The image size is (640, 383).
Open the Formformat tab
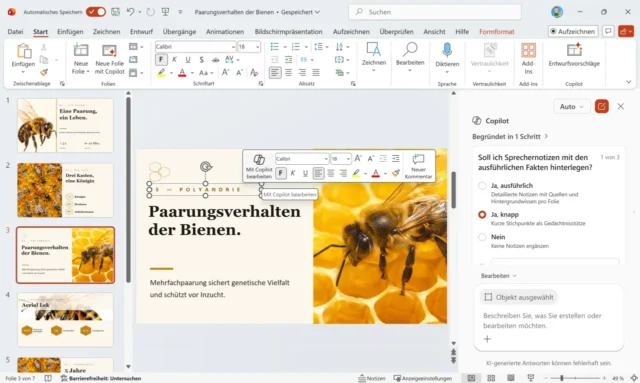[x=497, y=31]
